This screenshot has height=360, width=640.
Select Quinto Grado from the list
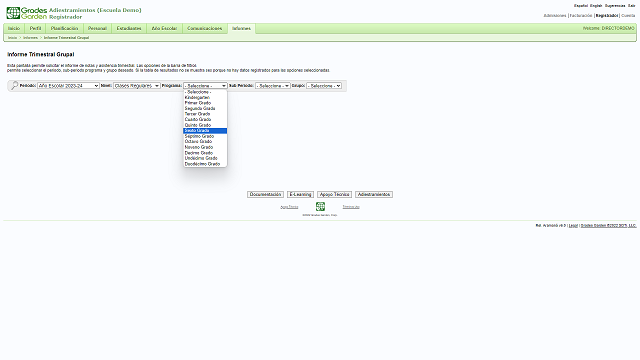(x=205, y=125)
